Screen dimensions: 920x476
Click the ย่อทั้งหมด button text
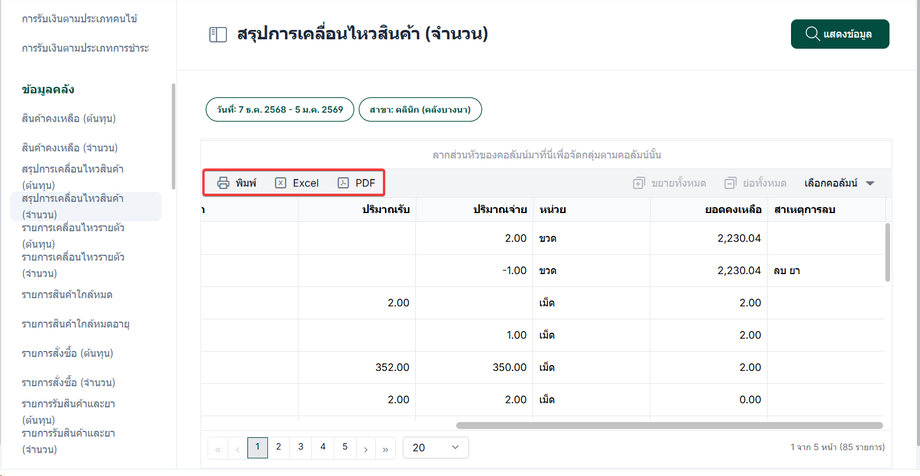point(764,183)
